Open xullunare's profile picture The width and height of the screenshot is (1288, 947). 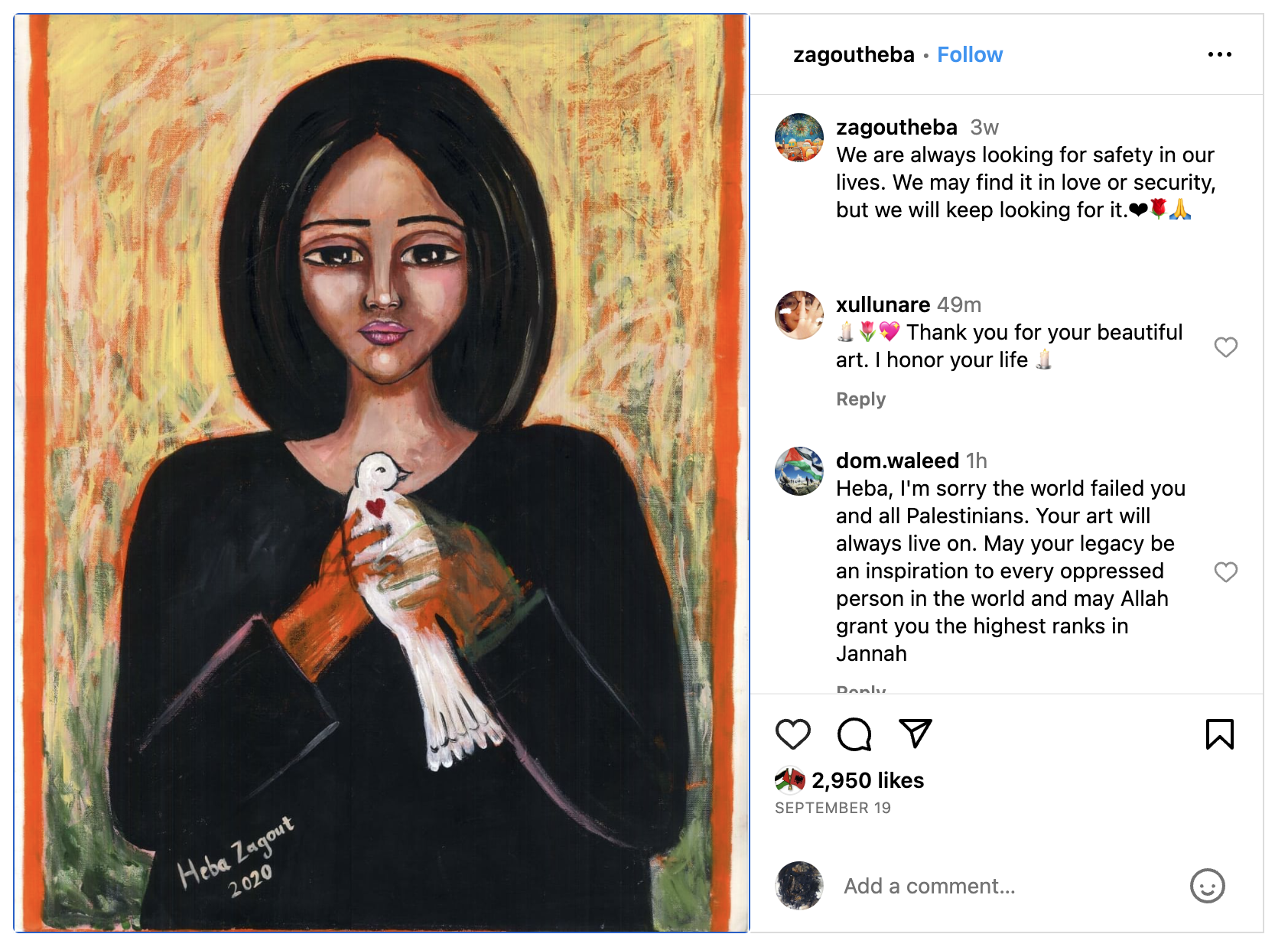799,314
